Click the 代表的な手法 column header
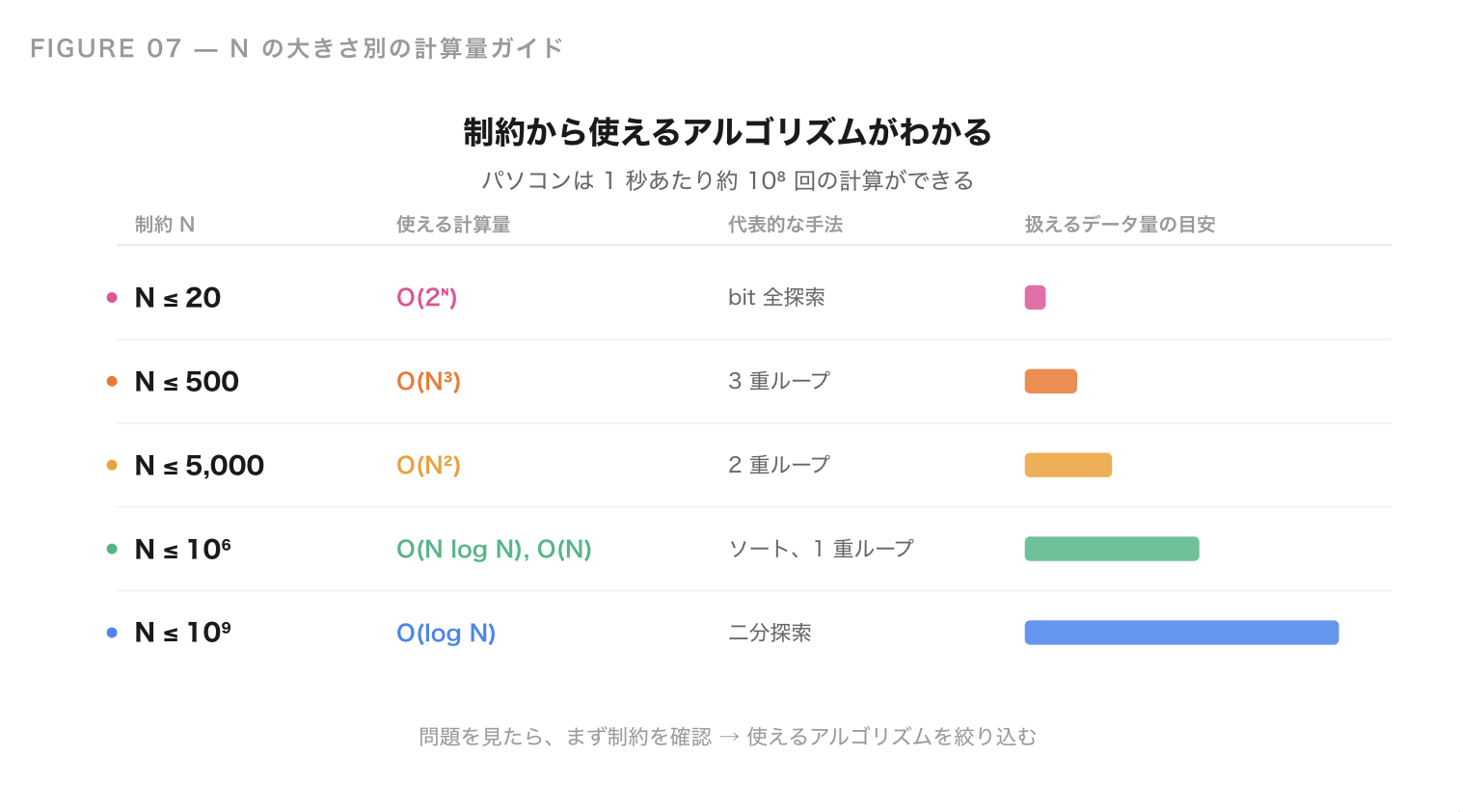This screenshot has width=1460, height=812. [x=785, y=225]
